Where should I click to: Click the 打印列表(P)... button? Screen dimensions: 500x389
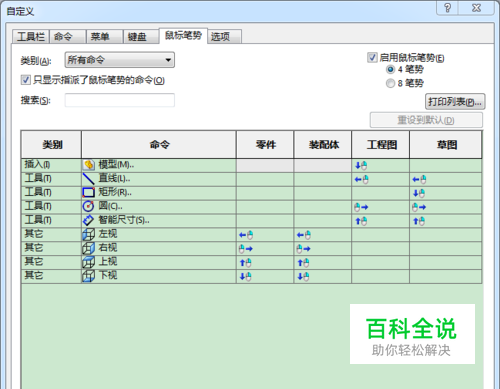(455, 102)
